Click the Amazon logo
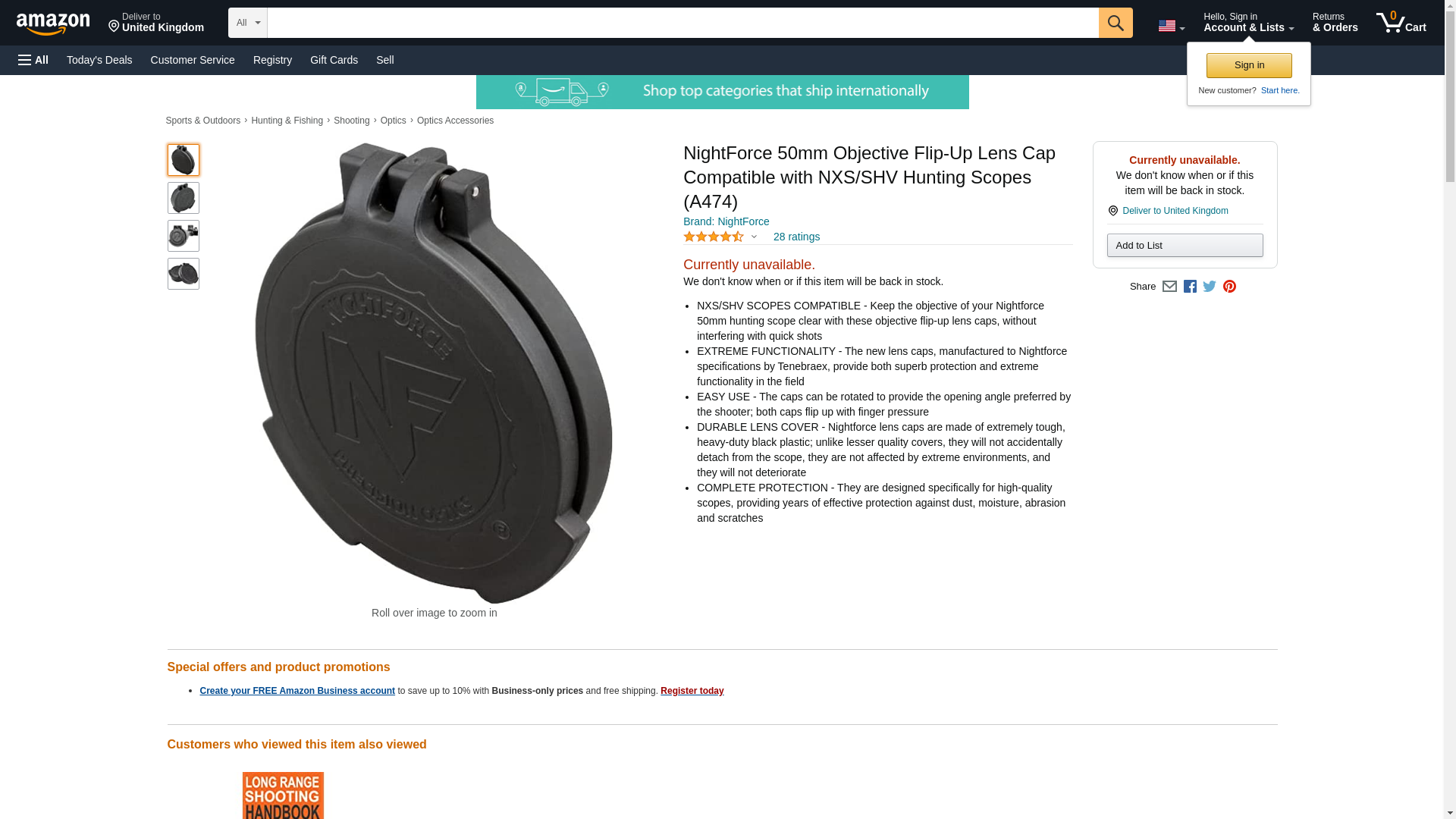This screenshot has height=819, width=1456. [53, 24]
